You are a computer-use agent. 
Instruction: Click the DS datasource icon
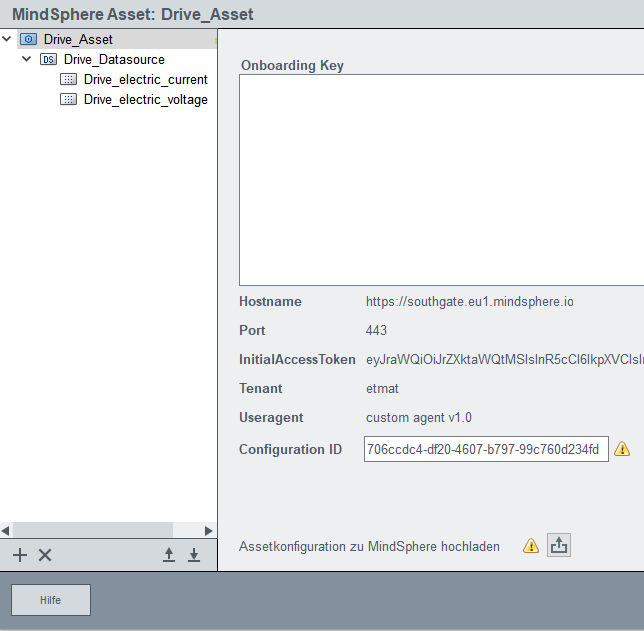(48, 59)
